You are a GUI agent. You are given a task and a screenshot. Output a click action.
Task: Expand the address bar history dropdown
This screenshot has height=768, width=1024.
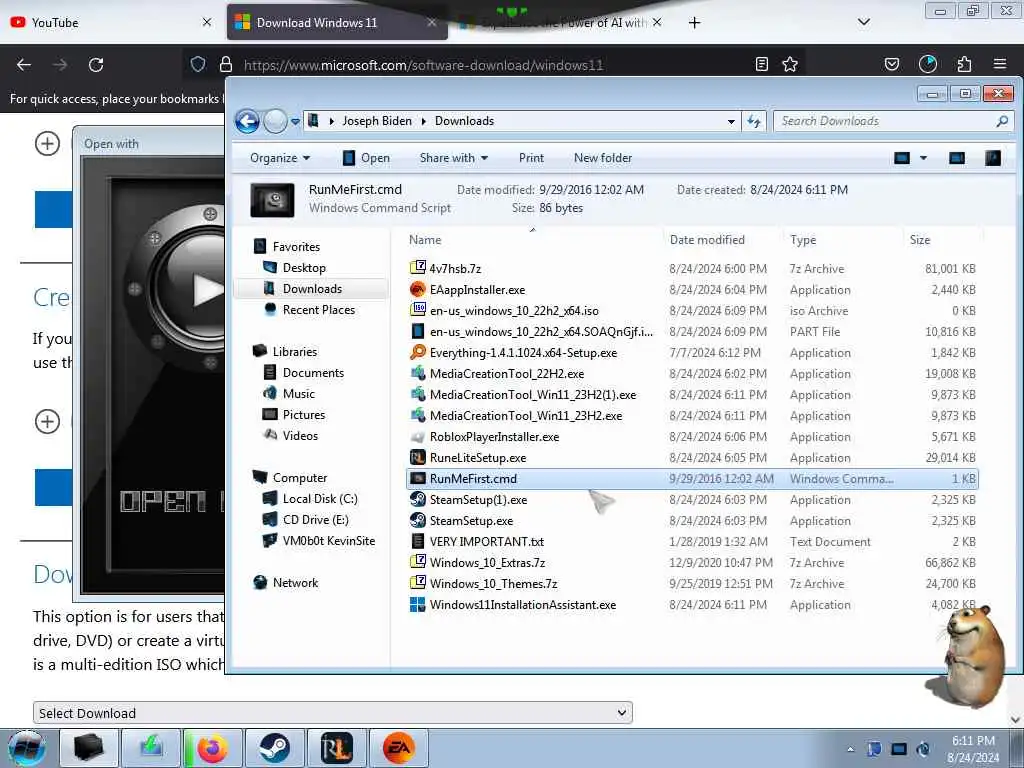tap(731, 121)
